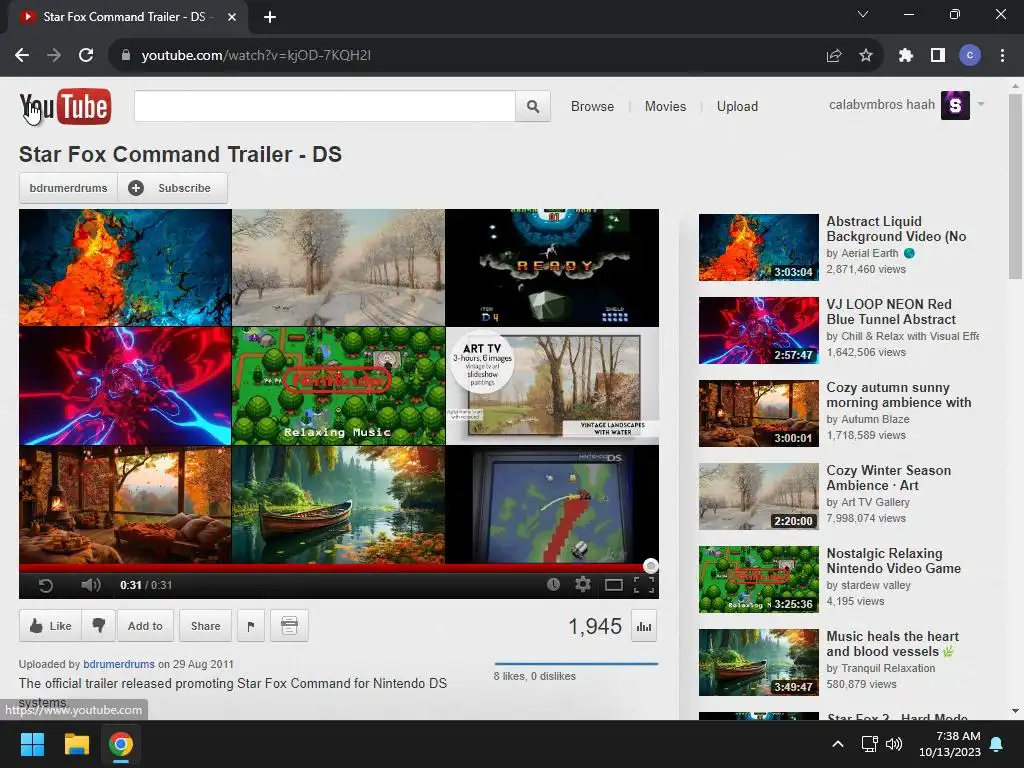This screenshot has height=768, width=1024.
Task: Open Cozy Winter Season Ambience video title
Action: [x=888, y=478]
